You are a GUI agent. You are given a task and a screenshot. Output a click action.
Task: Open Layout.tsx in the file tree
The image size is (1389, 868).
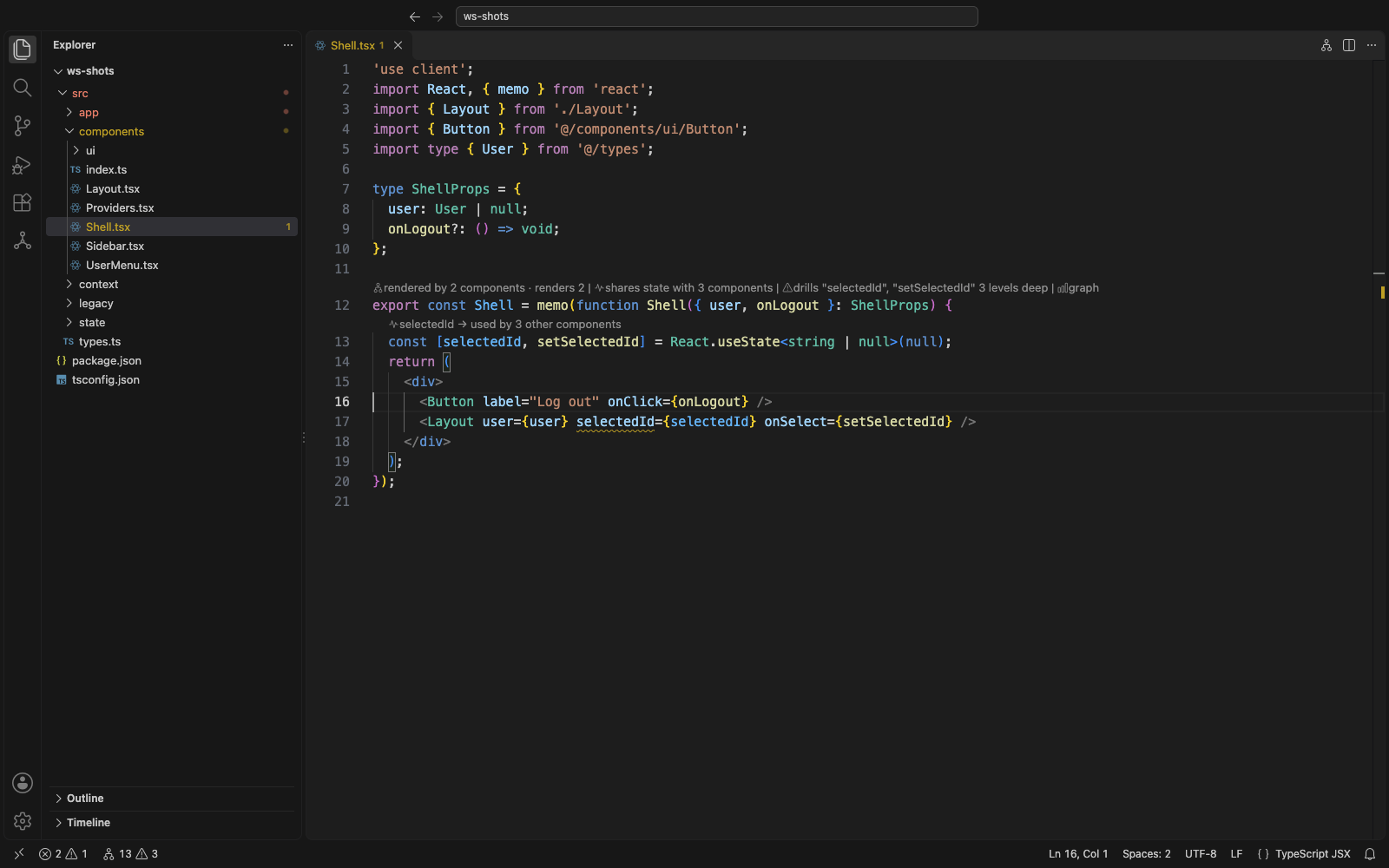[x=172, y=188]
